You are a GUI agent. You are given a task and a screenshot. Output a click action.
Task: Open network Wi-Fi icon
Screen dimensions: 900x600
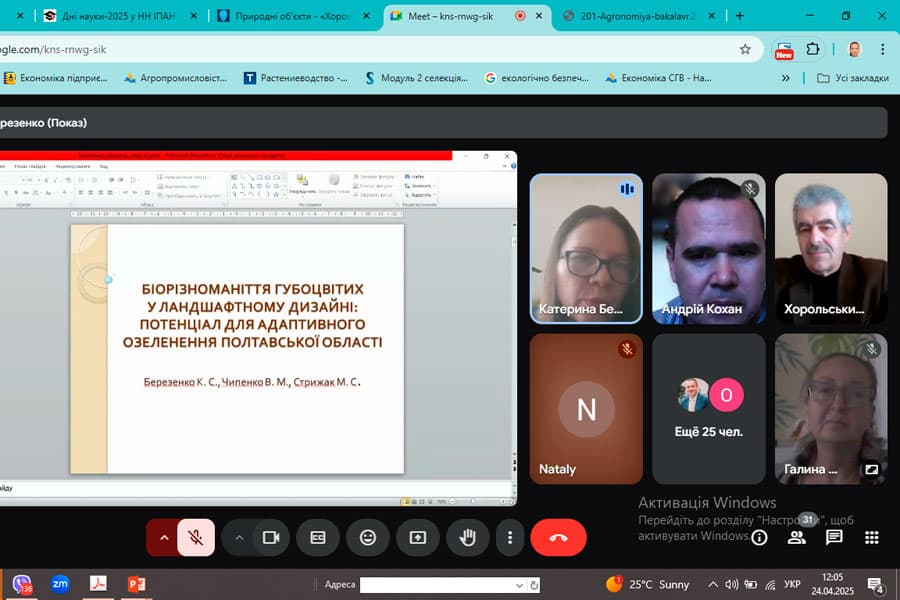[x=770, y=584]
